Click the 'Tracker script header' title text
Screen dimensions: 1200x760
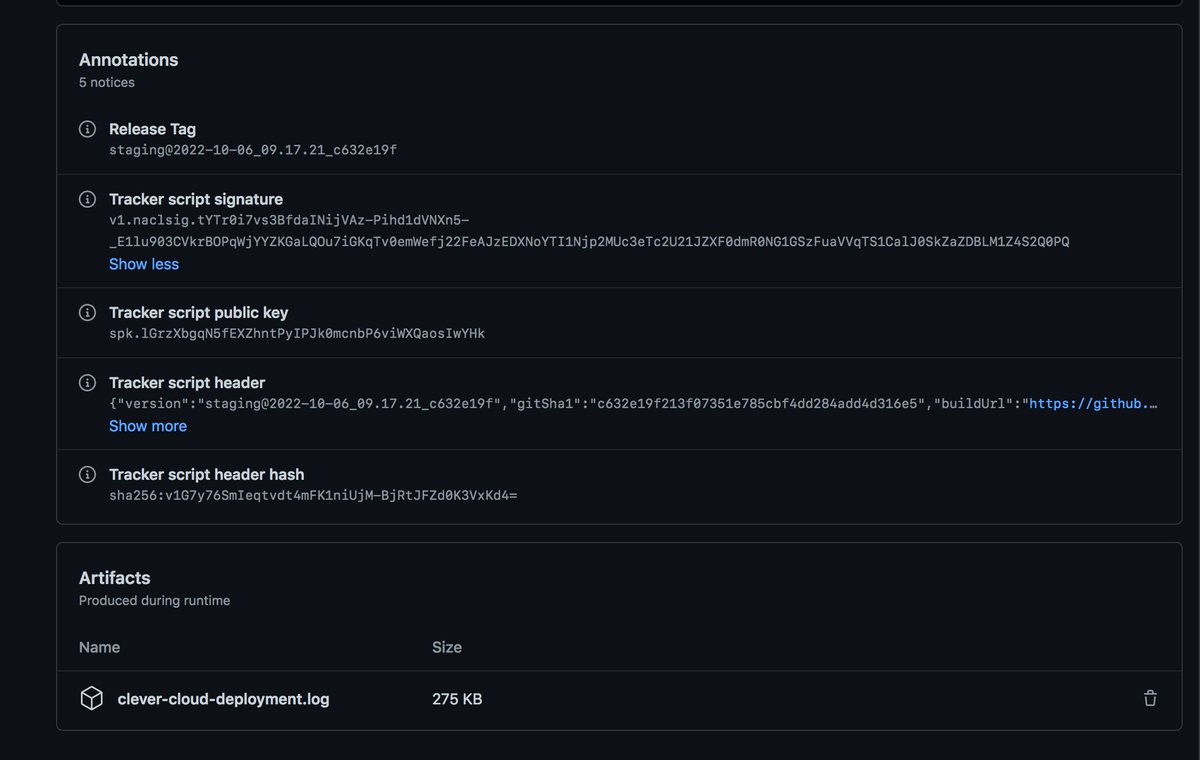point(187,382)
